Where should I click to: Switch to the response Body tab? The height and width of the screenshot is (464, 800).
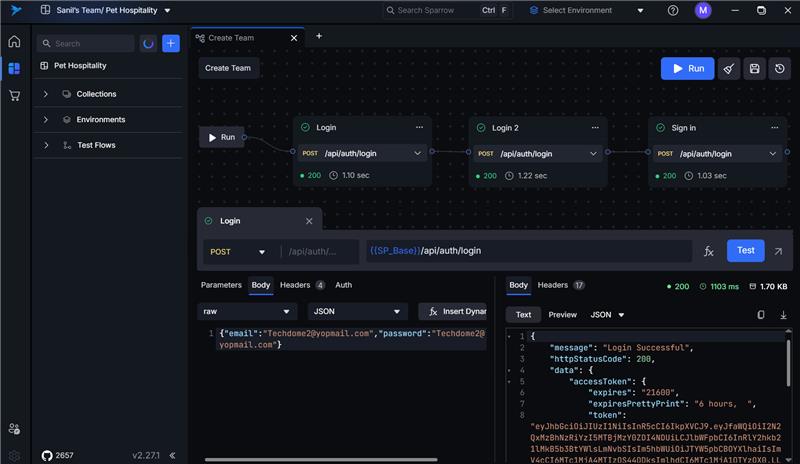tap(518, 285)
